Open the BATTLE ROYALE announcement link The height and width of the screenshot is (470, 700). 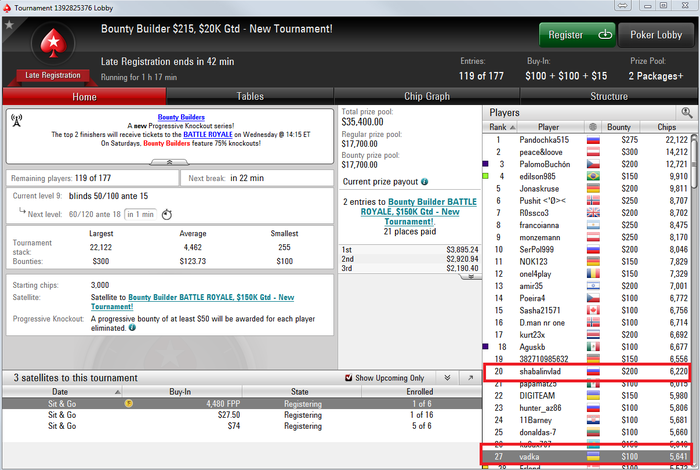click(208, 134)
